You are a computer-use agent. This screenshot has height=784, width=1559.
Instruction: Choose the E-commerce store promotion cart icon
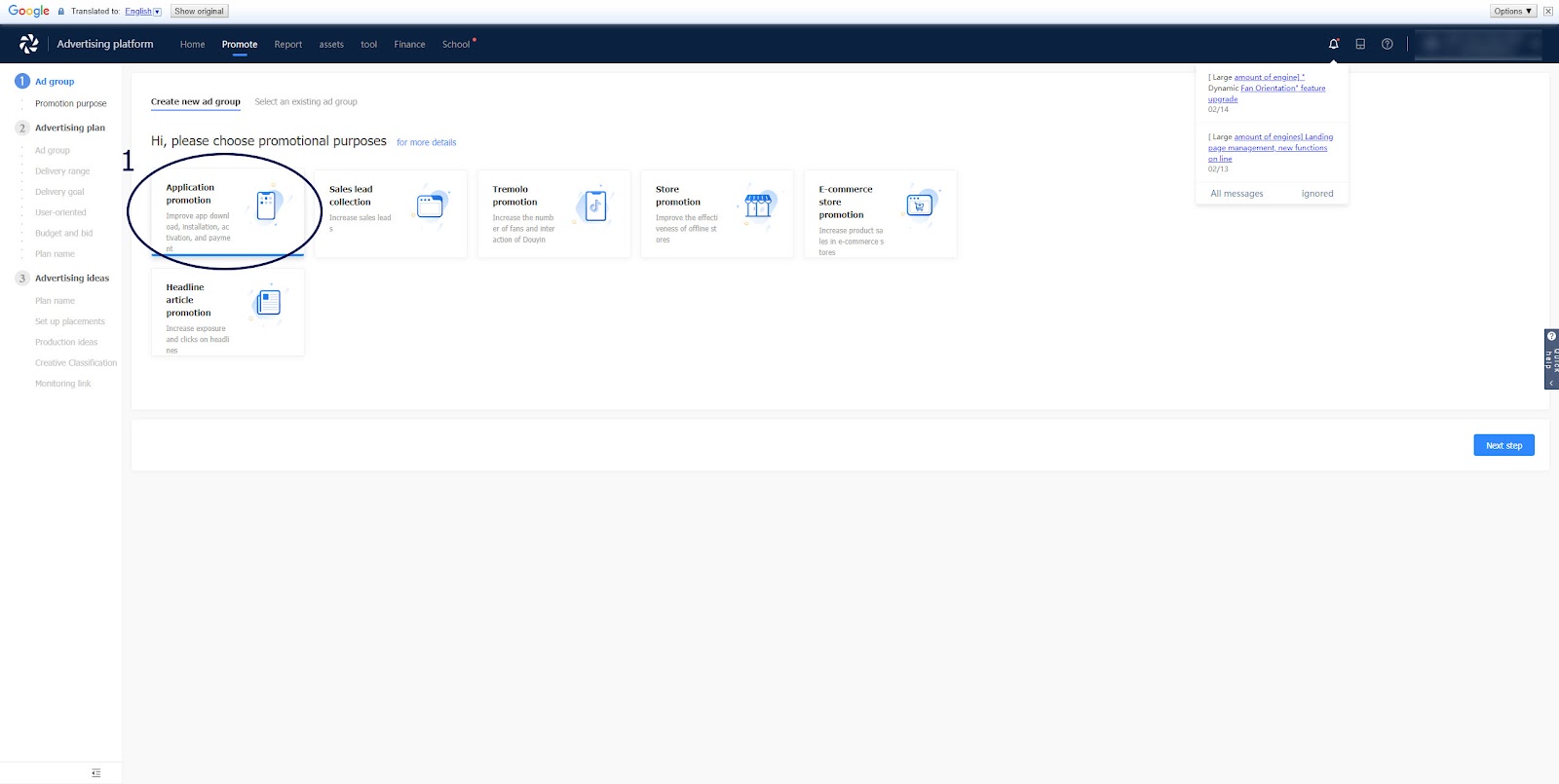(x=919, y=205)
